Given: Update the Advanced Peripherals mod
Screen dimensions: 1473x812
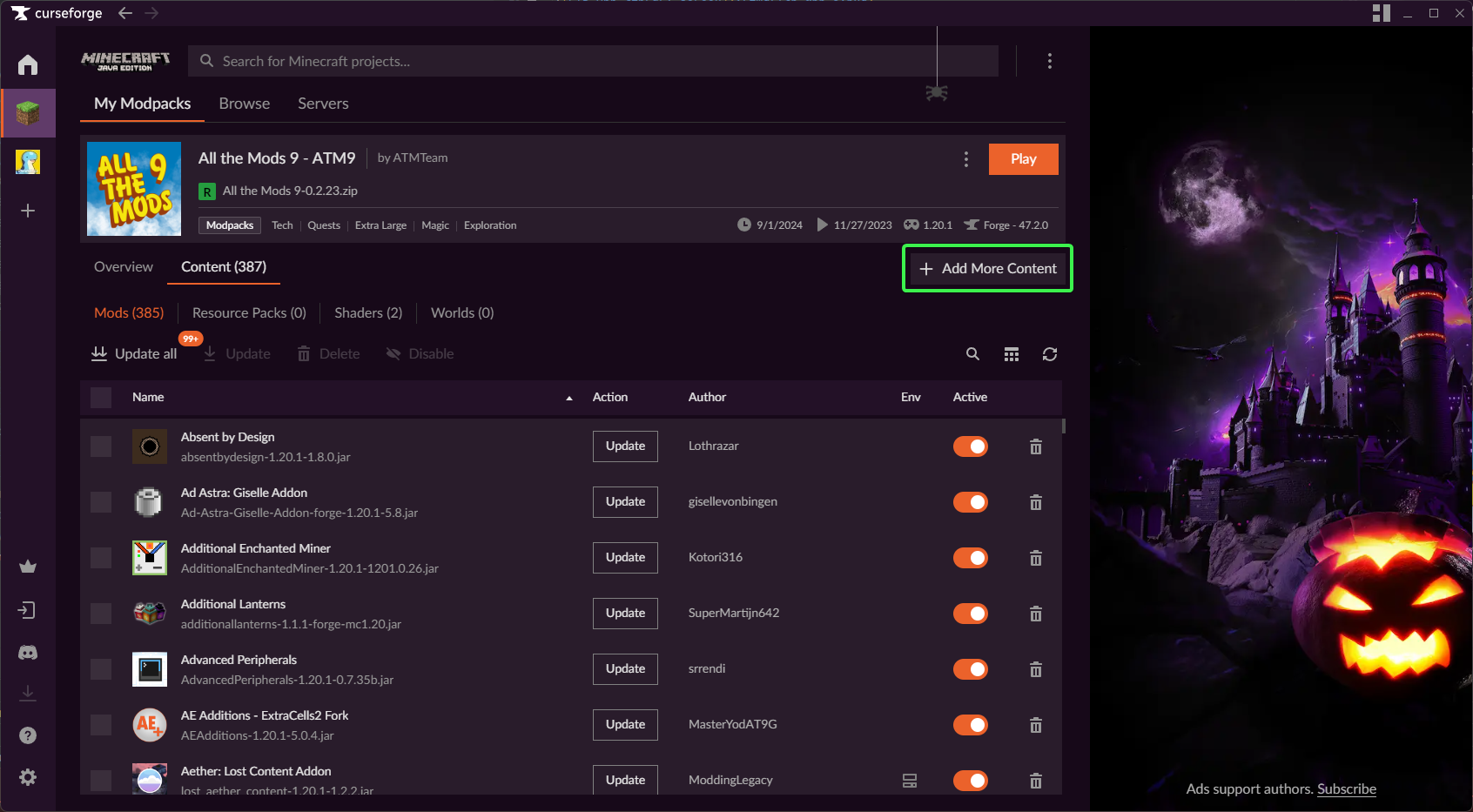Looking at the screenshot, I should coord(625,669).
